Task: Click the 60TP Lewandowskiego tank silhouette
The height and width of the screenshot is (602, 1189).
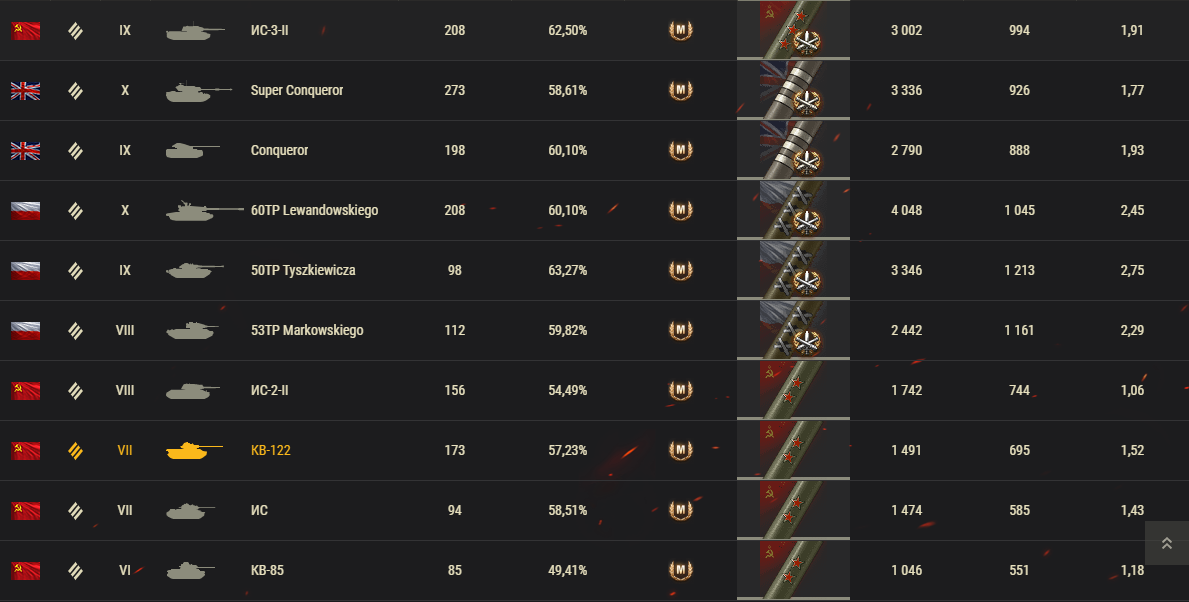Action: point(205,210)
